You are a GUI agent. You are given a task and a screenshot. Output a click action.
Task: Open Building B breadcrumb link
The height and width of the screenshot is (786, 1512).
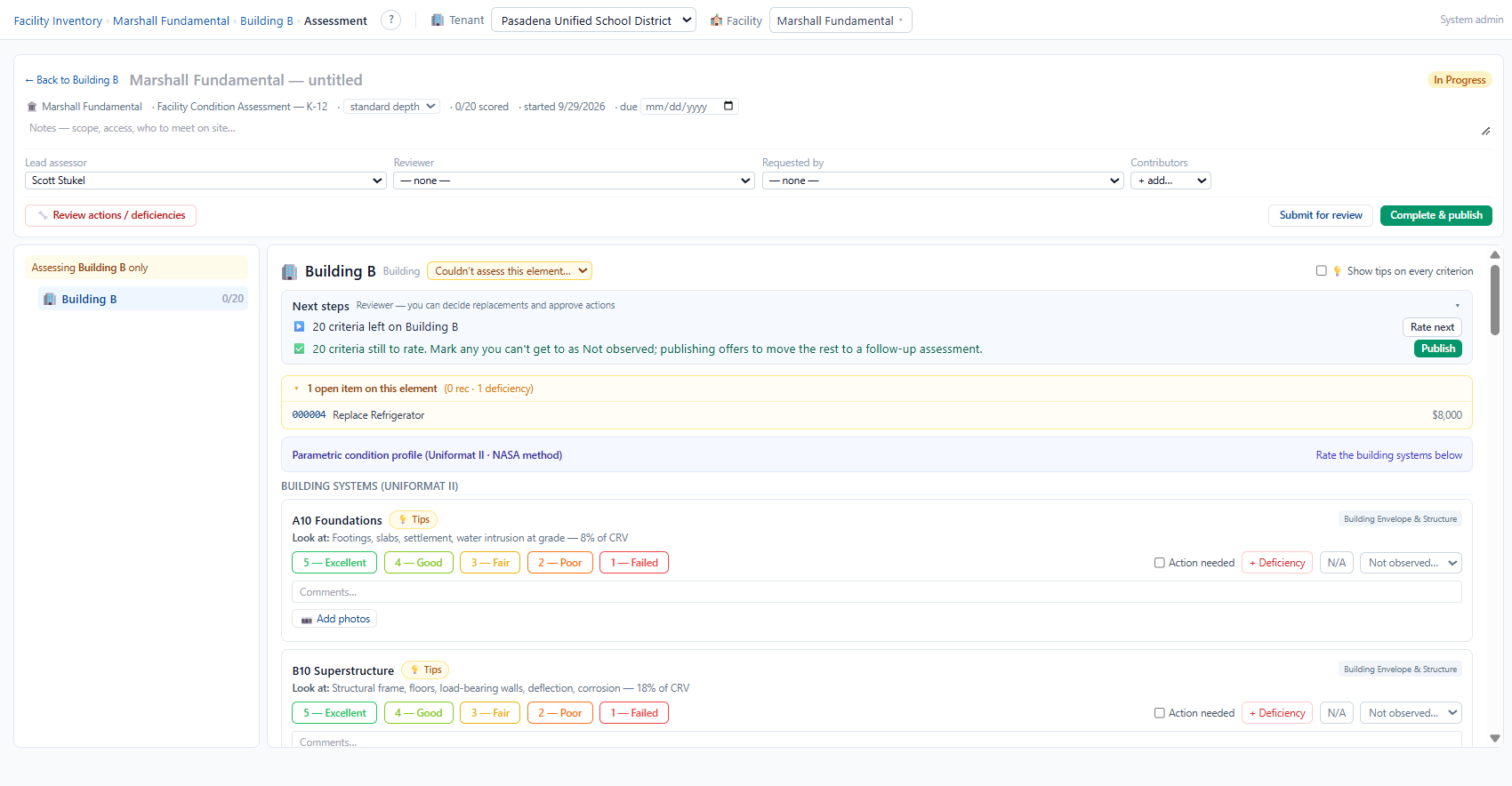267,20
